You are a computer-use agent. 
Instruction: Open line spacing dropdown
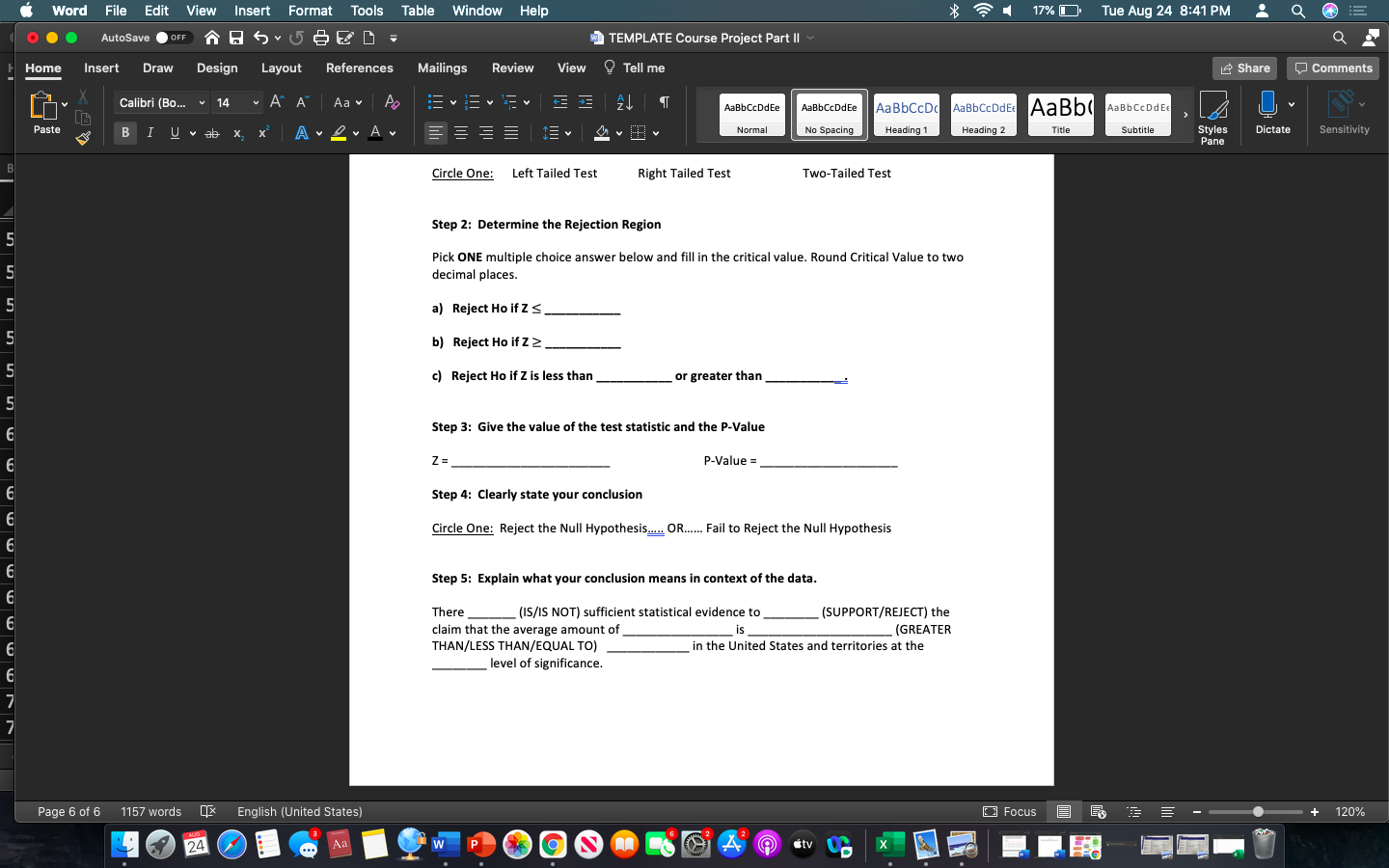(x=557, y=133)
